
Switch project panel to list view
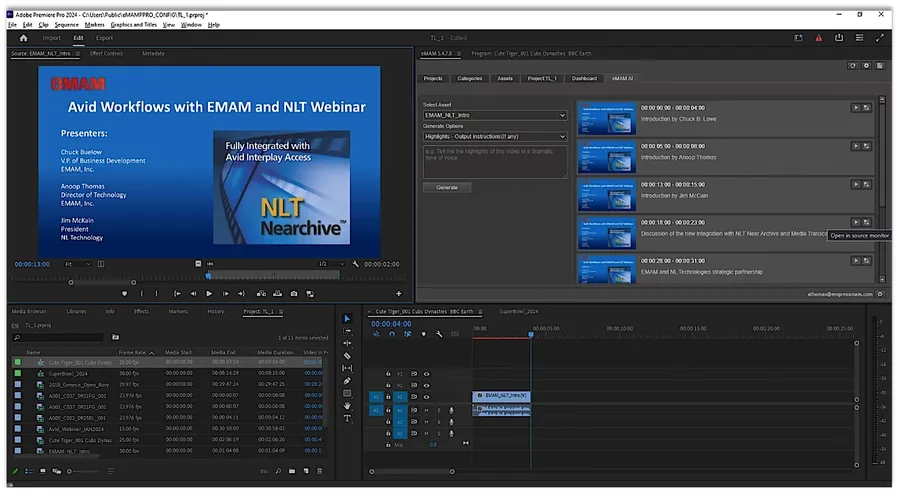point(29,471)
